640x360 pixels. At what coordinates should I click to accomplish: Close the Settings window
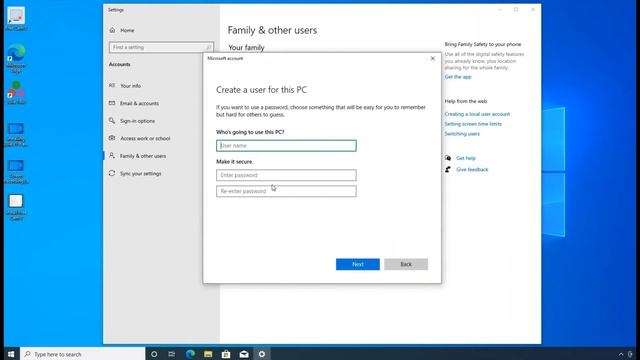coord(533,10)
